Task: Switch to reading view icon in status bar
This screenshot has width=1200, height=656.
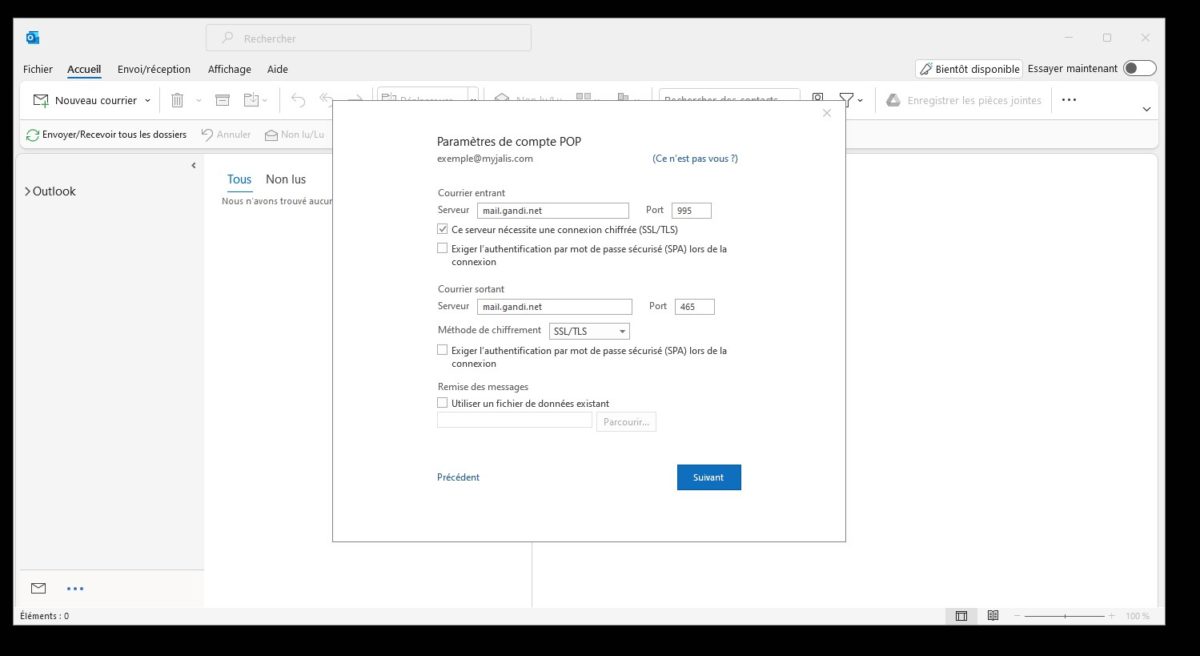Action: coord(993,616)
